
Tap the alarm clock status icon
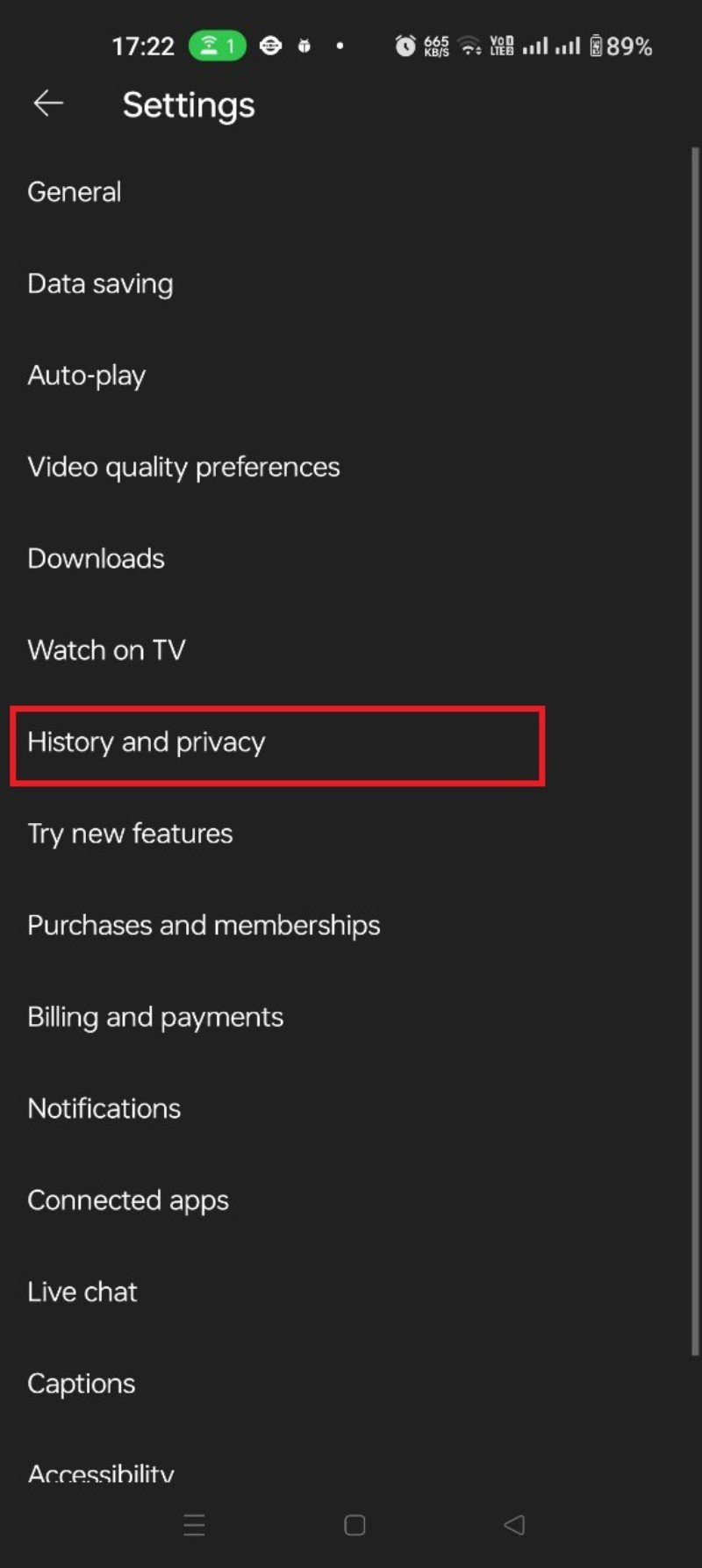pyautogui.click(x=405, y=46)
